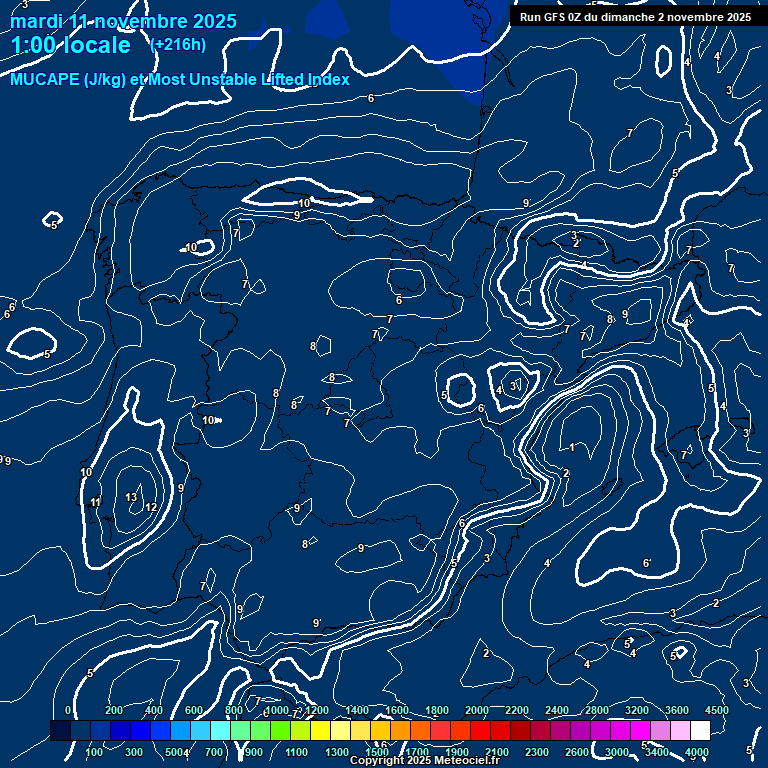Click the legend value '600'
The image size is (768, 768).
point(193,710)
